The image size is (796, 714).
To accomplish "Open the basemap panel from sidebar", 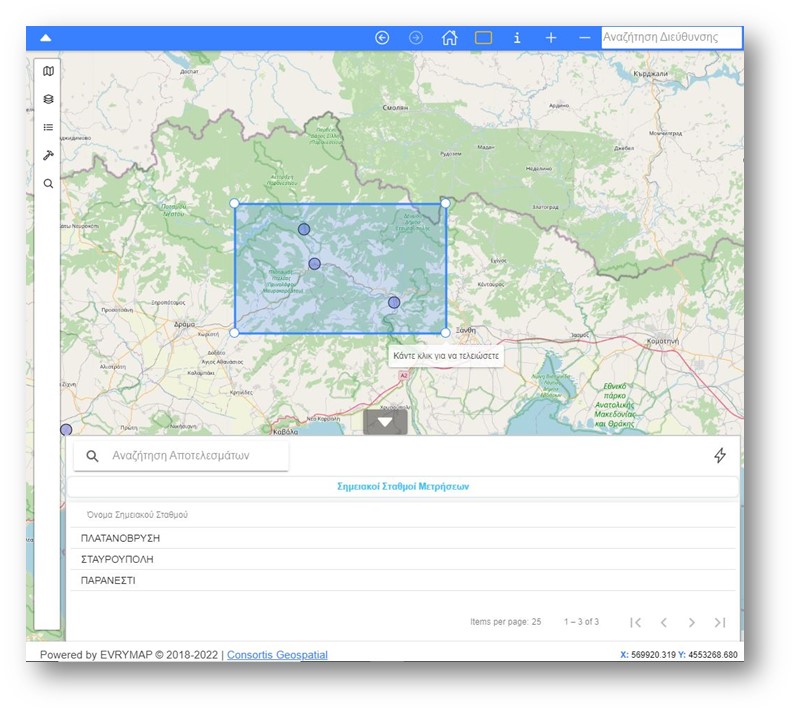I will coord(48,71).
